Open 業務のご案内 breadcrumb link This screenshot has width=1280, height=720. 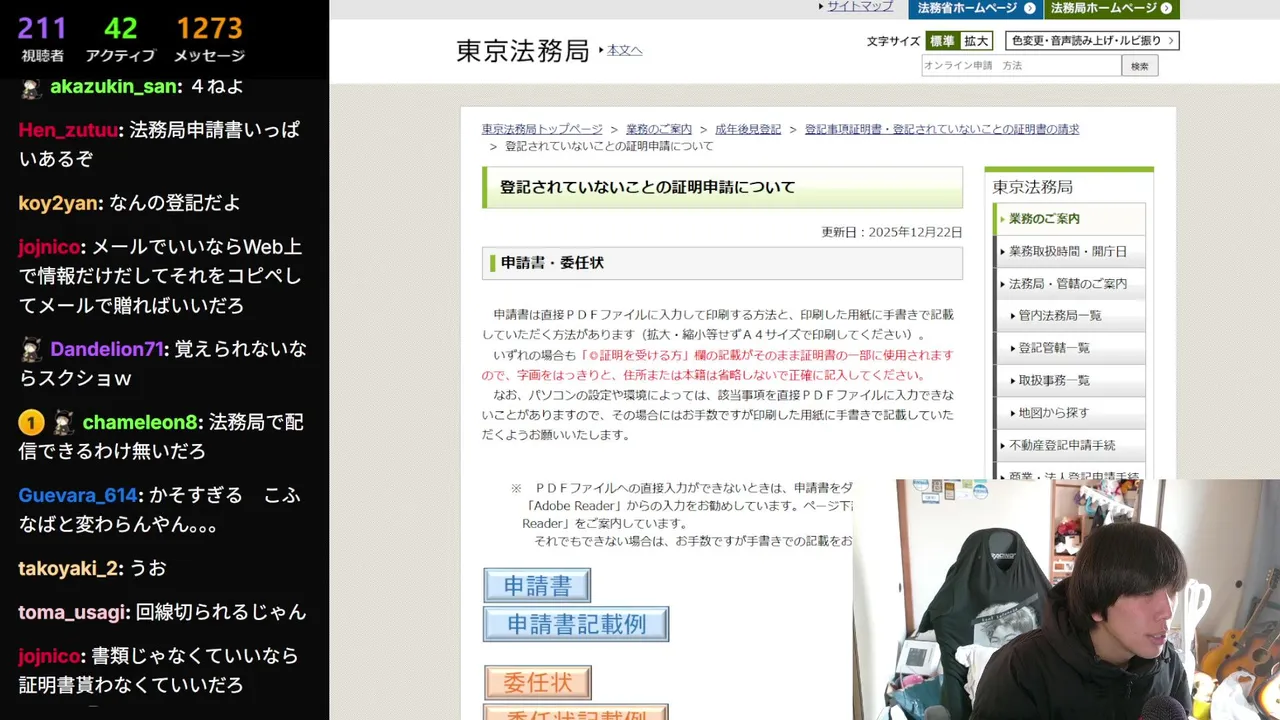coord(659,130)
